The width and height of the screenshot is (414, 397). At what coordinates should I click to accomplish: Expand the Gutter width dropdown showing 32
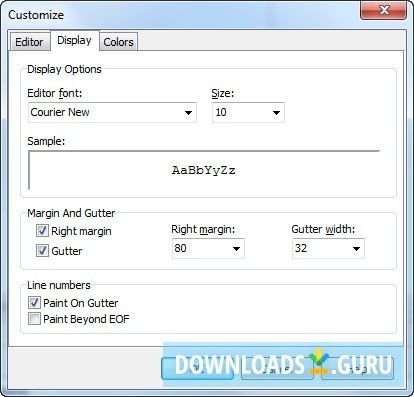click(328, 248)
